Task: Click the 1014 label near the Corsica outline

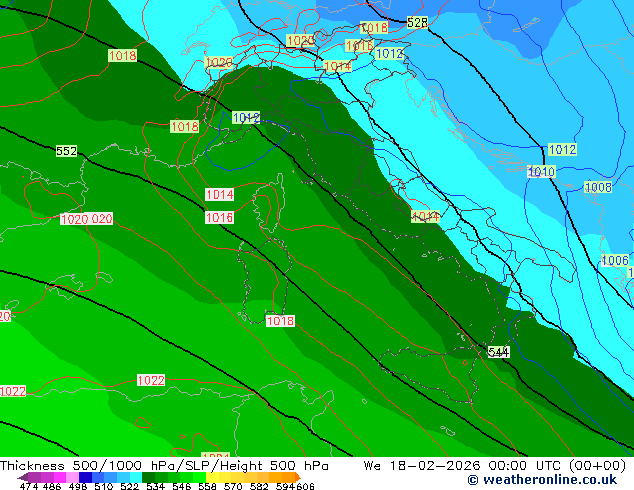Action: 220,195
